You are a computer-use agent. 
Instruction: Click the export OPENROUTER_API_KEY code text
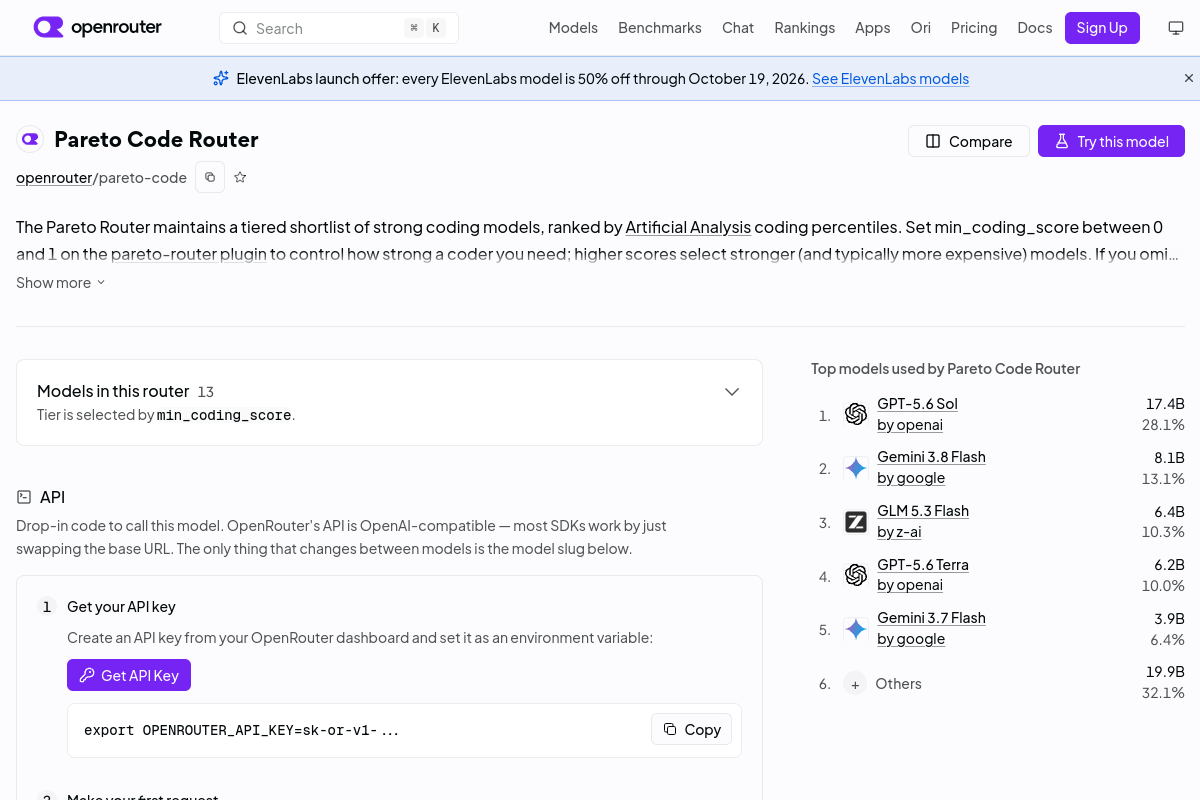pyautogui.click(x=241, y=730)
